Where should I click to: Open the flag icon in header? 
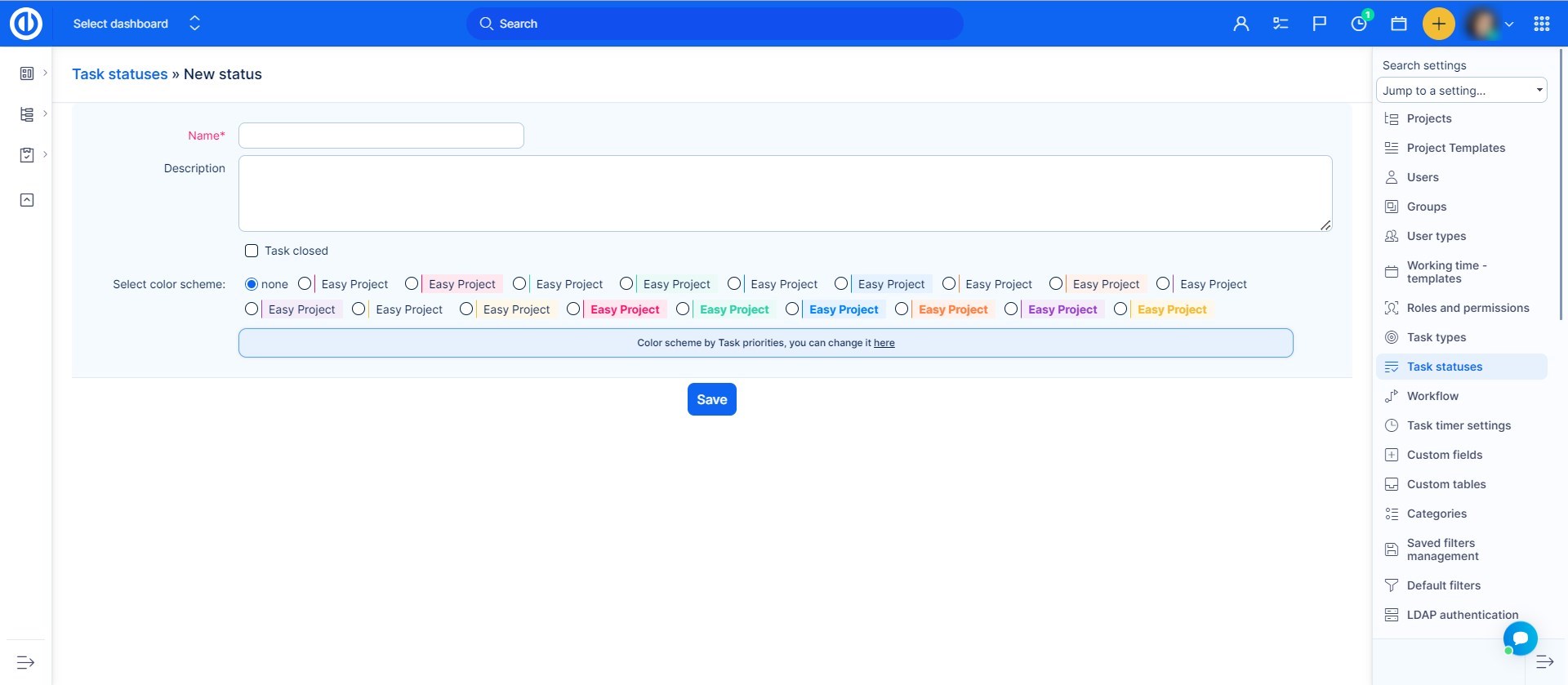pos(1319,24)
